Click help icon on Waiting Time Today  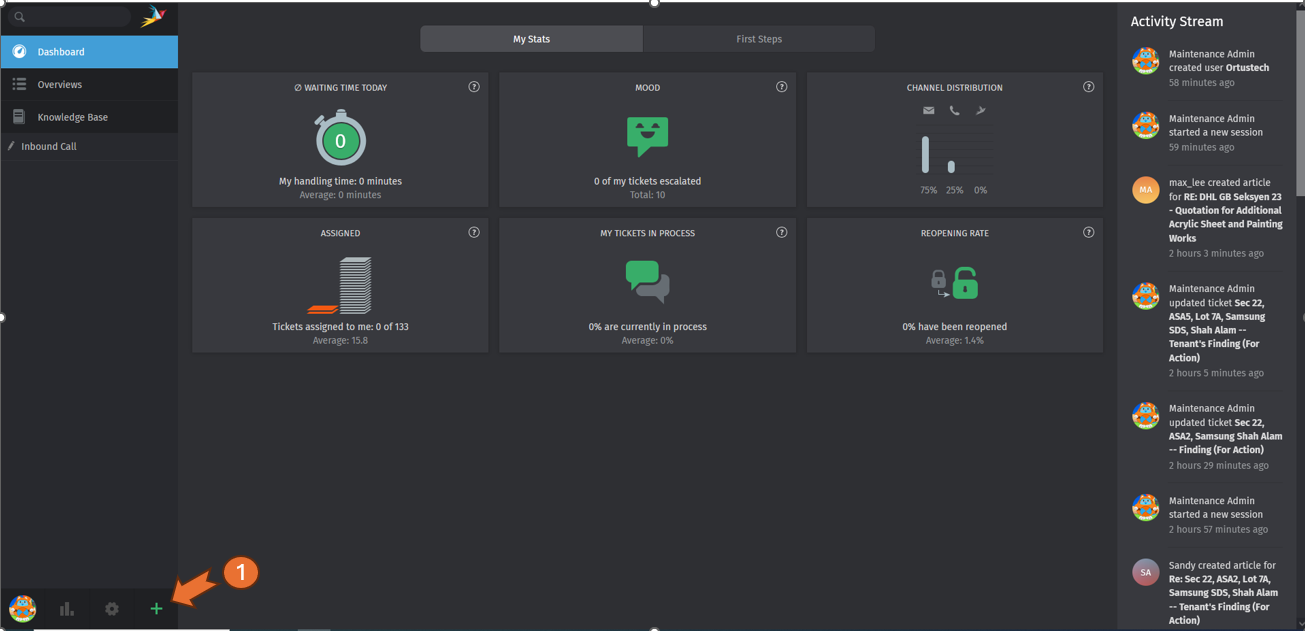pyautogui.click(x=474, y=87)
